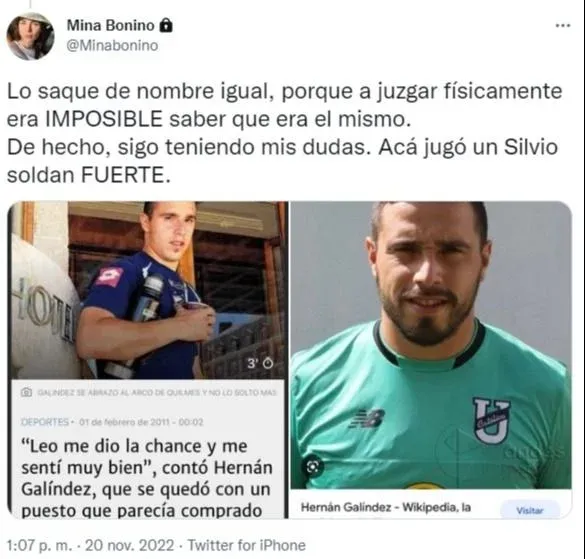
Task: Click the 3' timer icon on the left photo
Action: (260, 363)
